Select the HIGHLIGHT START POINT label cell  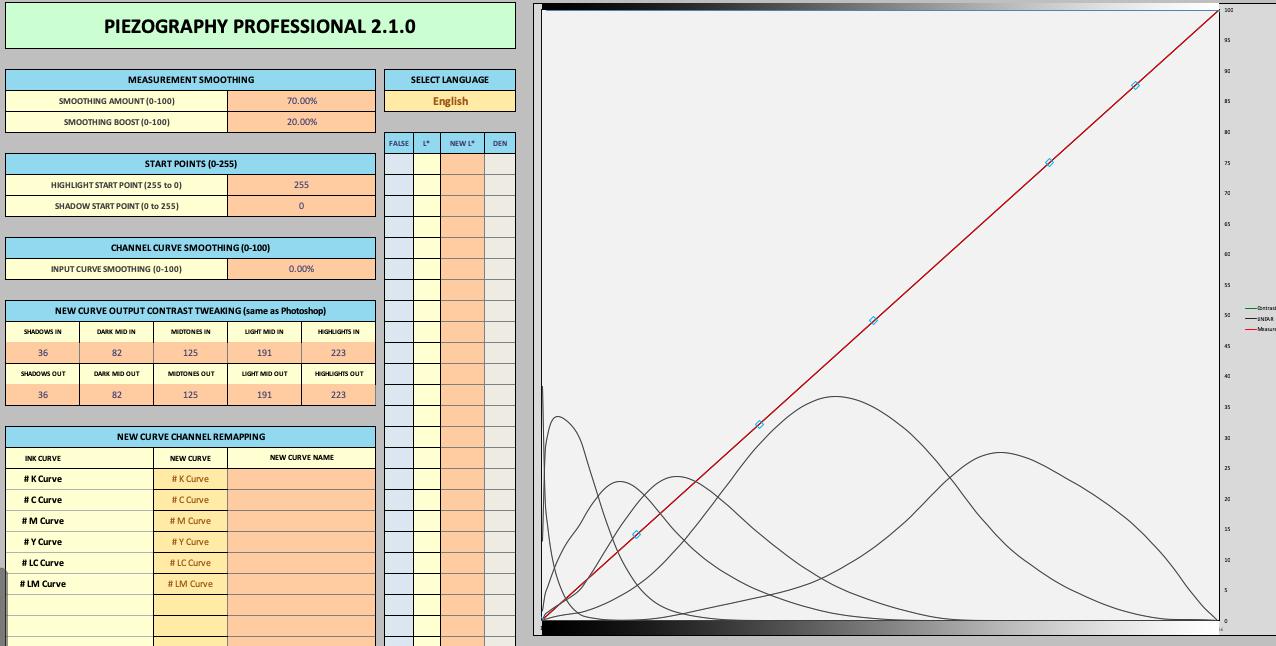point(117,185)
